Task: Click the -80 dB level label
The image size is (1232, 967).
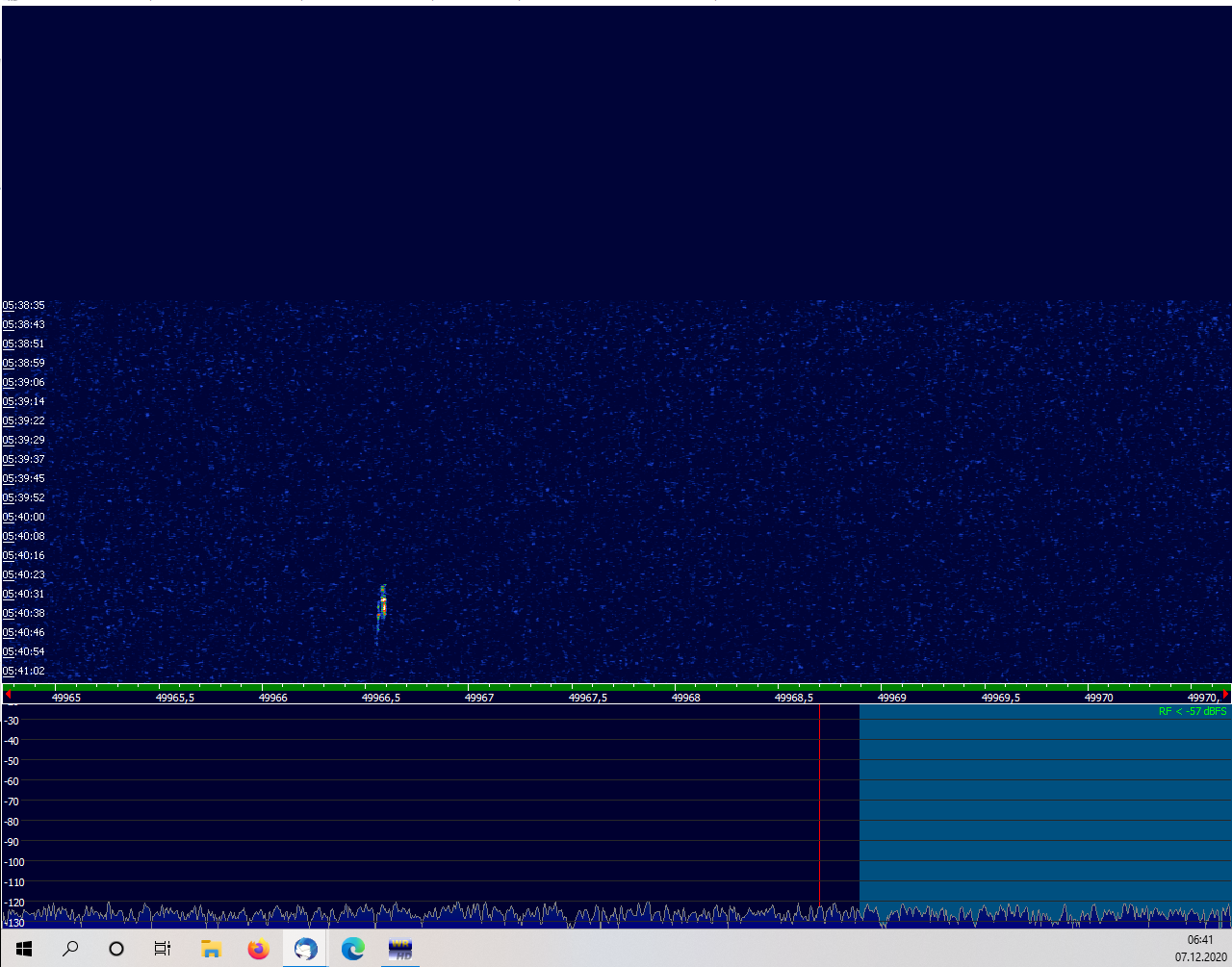Action: pos(12,822)
